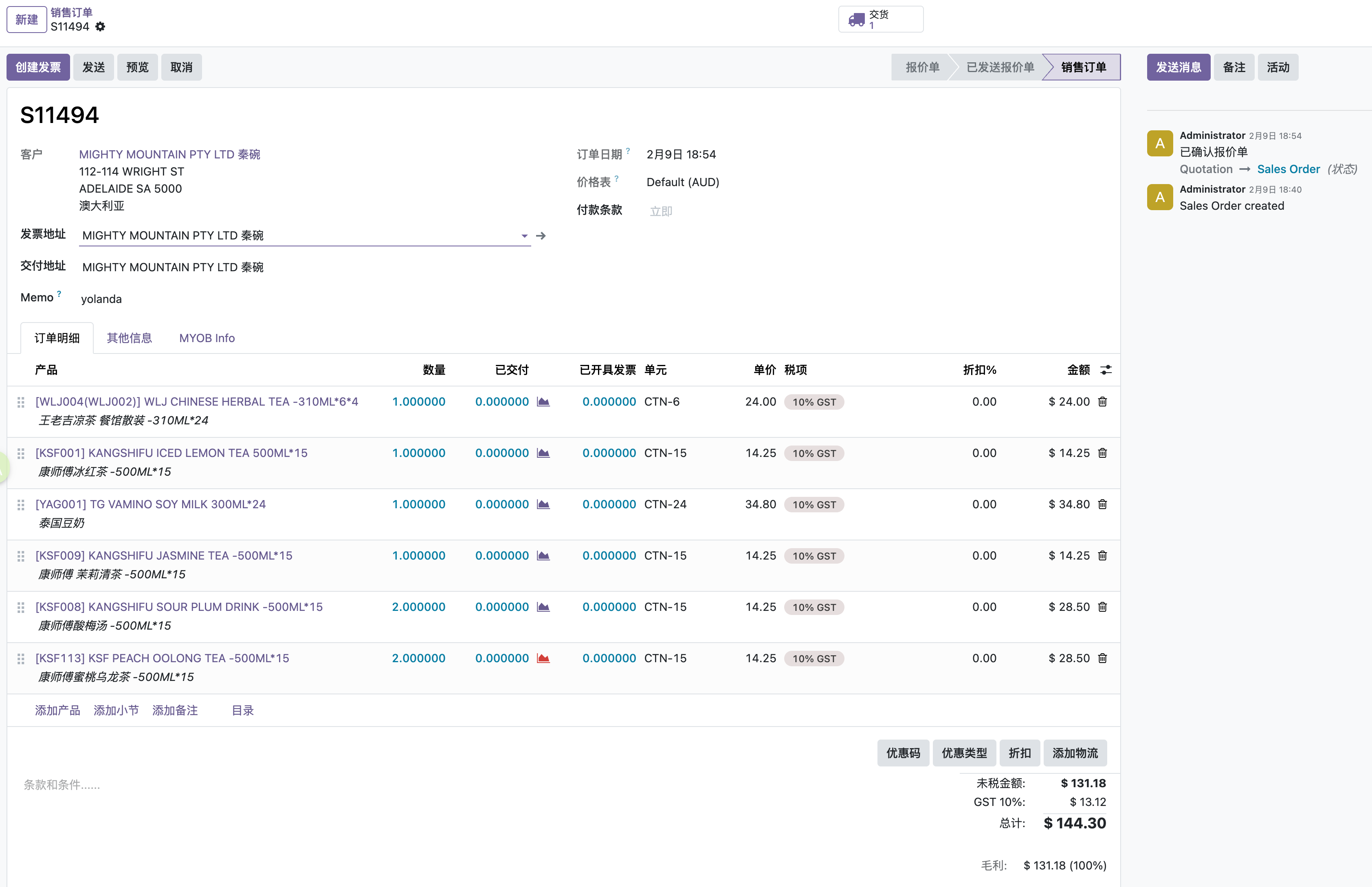Click the 10% GST tag on Soy Milk row
The height and width of the screenshot is (887, 1372).
(x=814, y=505)
